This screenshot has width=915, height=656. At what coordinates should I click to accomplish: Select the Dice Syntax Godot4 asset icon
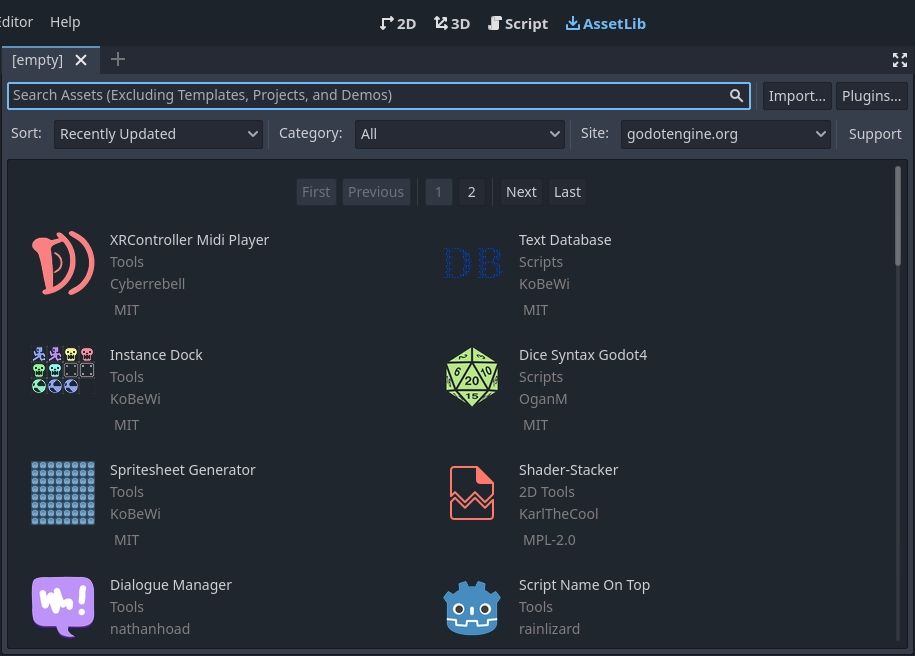pos(472,377)
